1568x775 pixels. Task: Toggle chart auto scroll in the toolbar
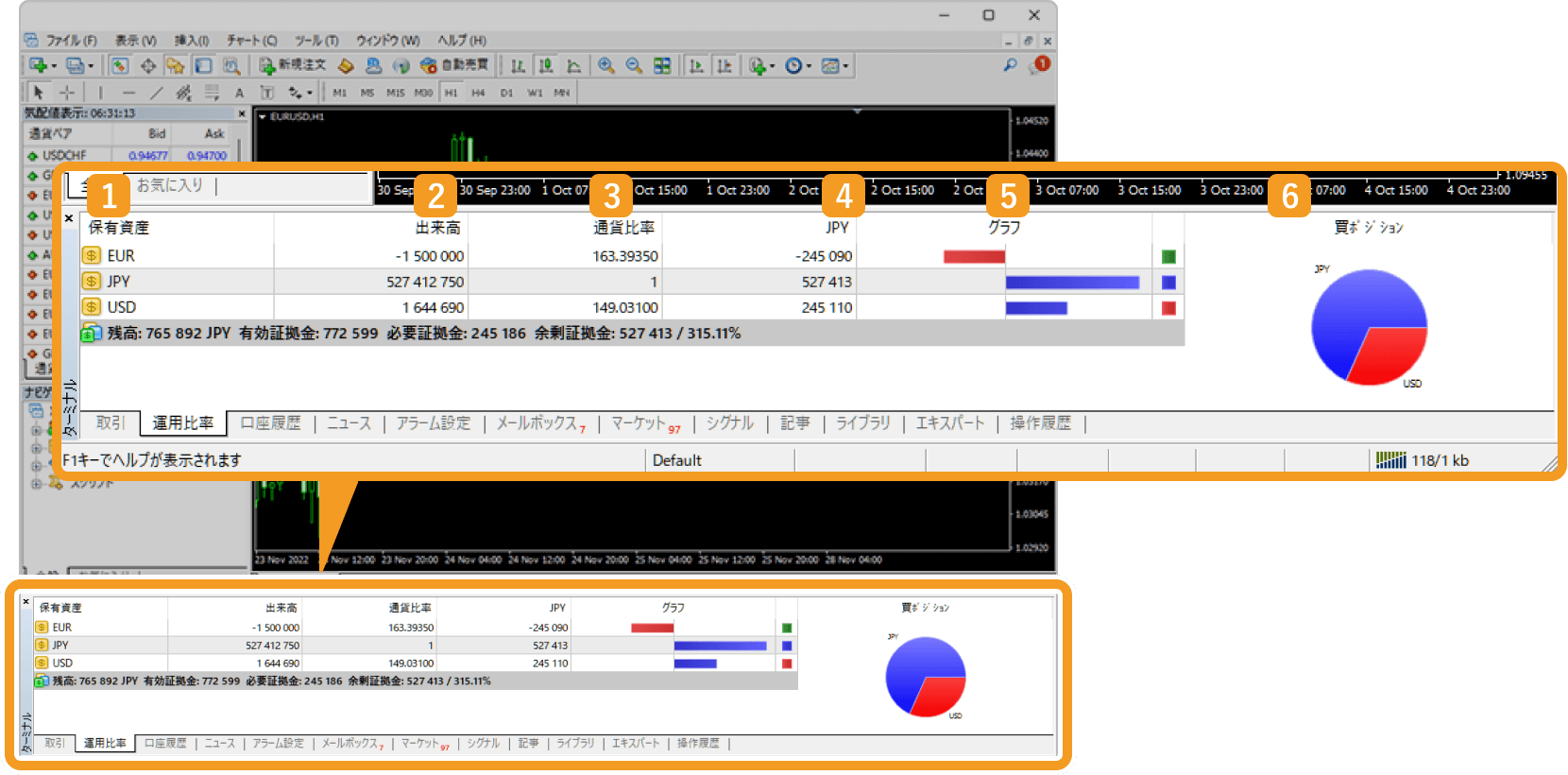click(x=696, y=65)
